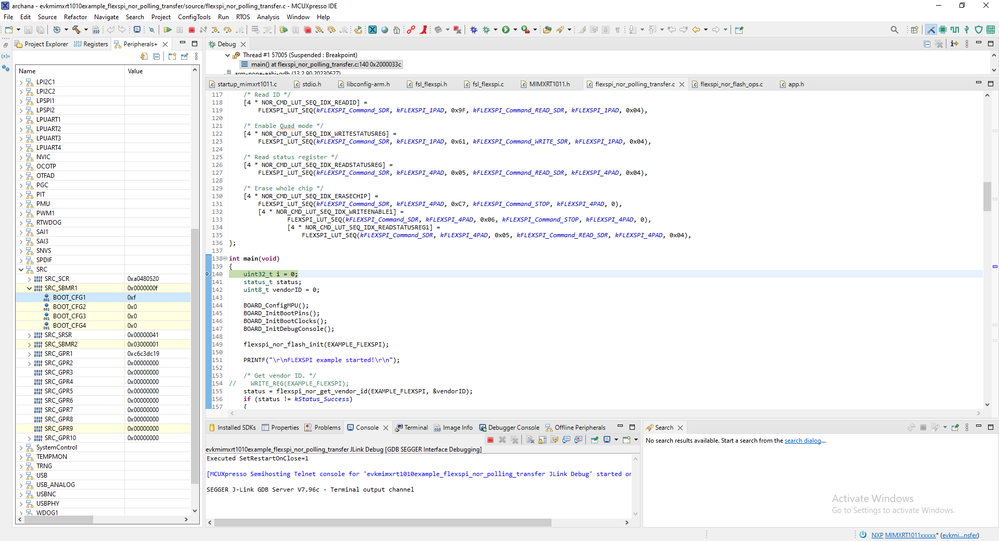Image resolution: width=999 pixels, height=541 pixels.
Task: Click Instruction Stepping Mode icon in Debug view
Action: point(954,44)
